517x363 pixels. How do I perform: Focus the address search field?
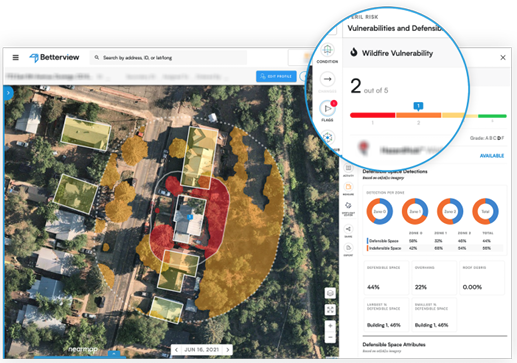[x=168, y=58]
